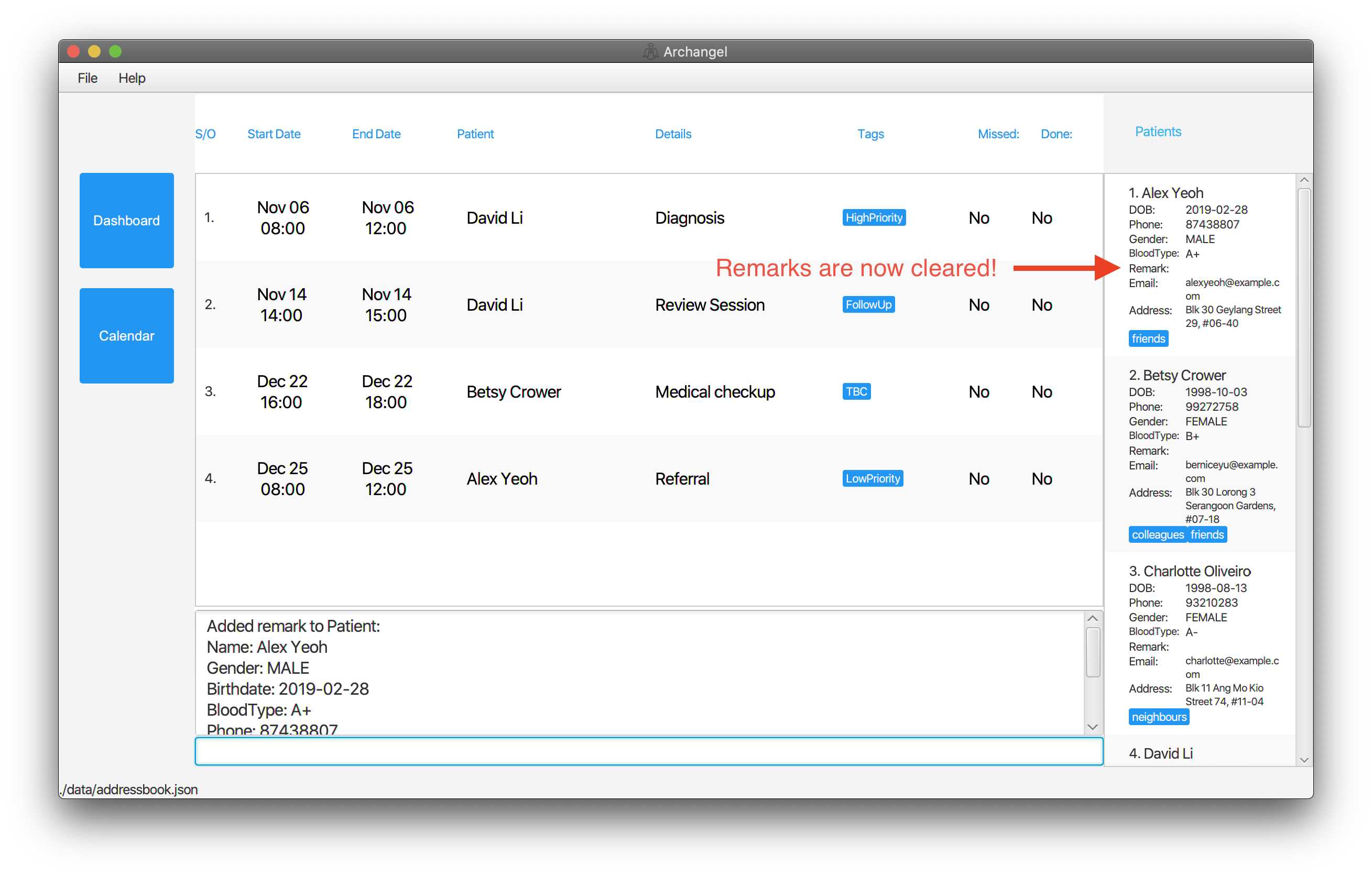Click Alex Yeoh's email alexyeoh@example.com
The image size is (1372, 876).
(x=1232, y=289)
